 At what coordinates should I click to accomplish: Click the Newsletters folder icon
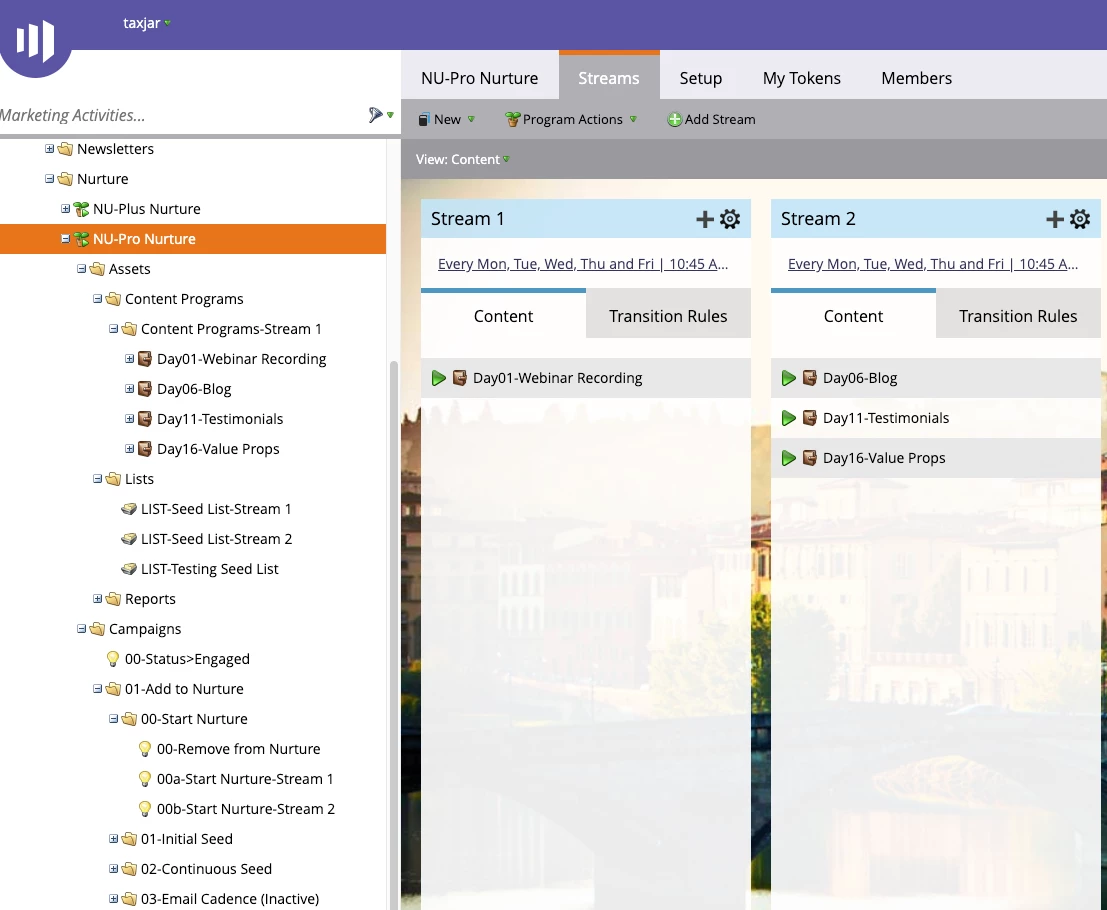coord(66,150)
